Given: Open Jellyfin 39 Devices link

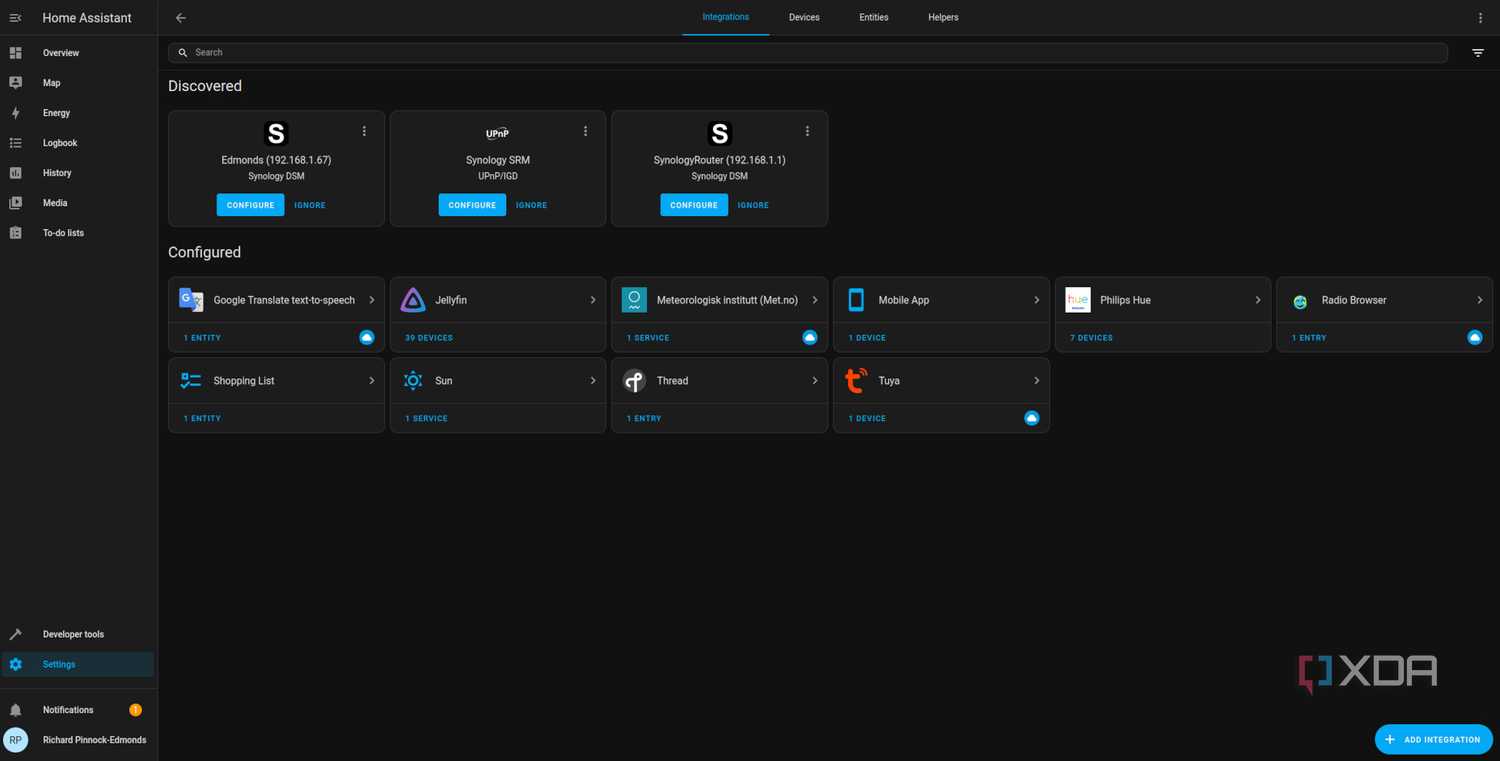Looking at the screenshot, I should 429,338.
